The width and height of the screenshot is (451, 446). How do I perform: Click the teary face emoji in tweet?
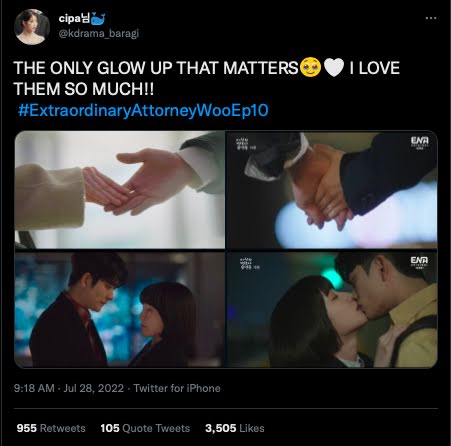[x=311, y=68]
